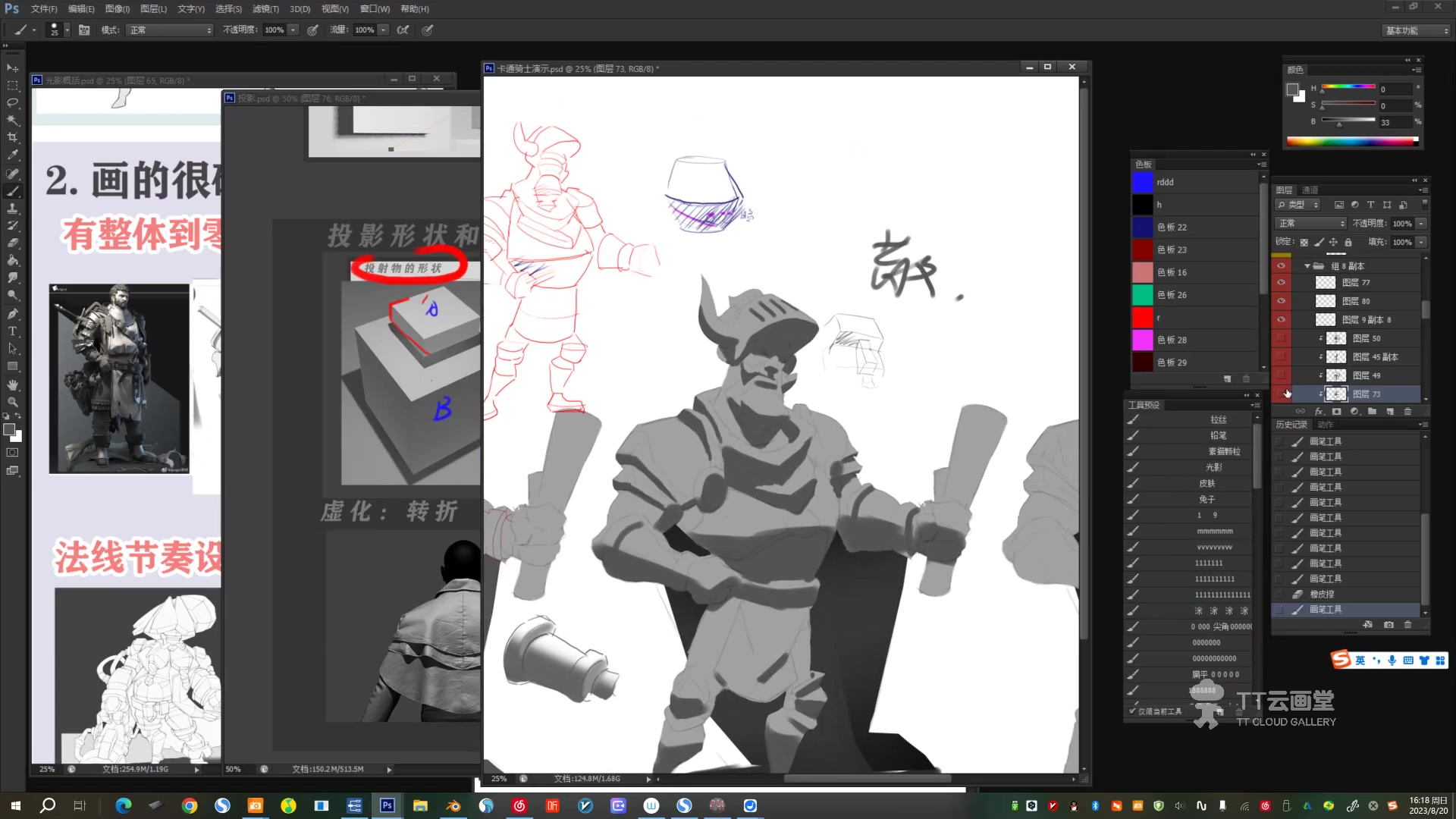Select the Zoom tool

13,402
